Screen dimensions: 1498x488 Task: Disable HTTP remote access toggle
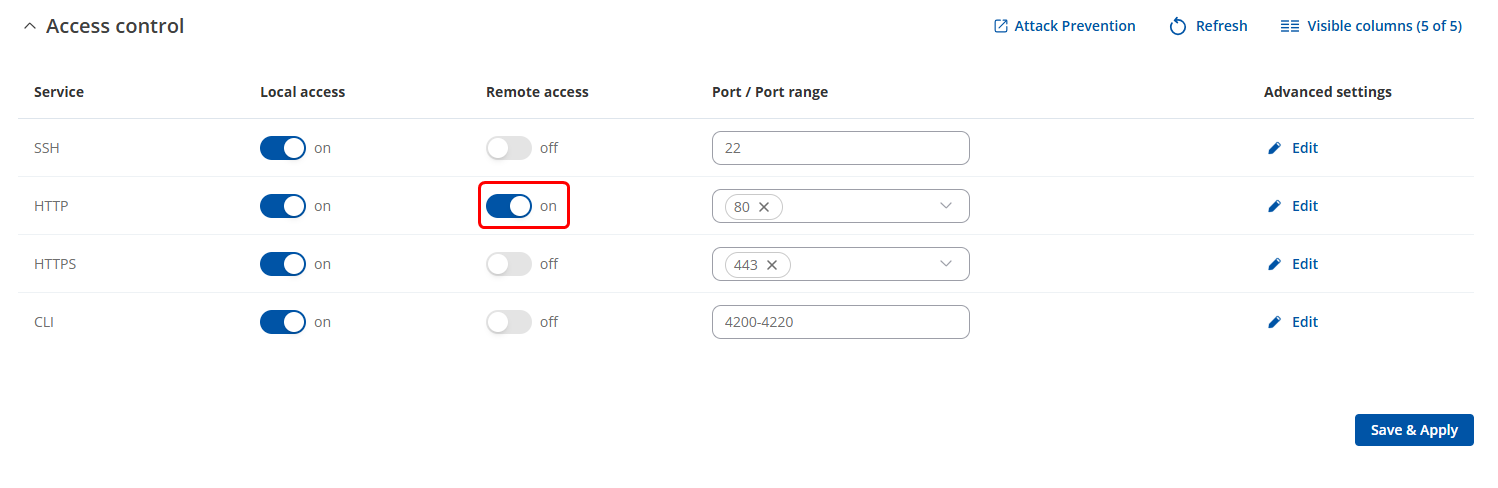[508, 206]
